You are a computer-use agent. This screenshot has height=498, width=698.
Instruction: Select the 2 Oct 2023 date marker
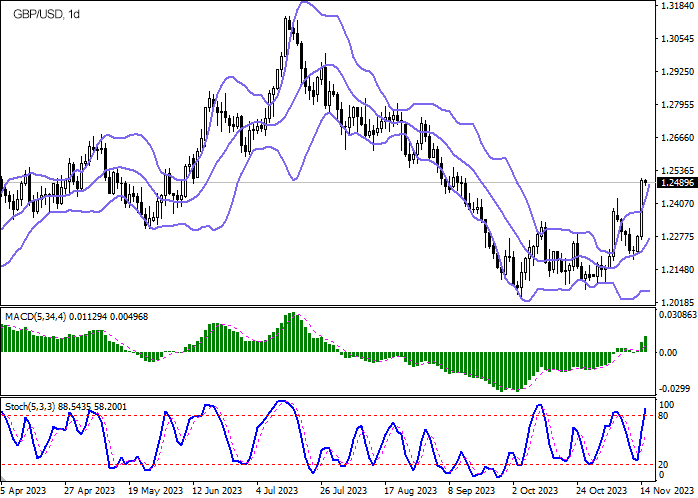coord(535,491)
